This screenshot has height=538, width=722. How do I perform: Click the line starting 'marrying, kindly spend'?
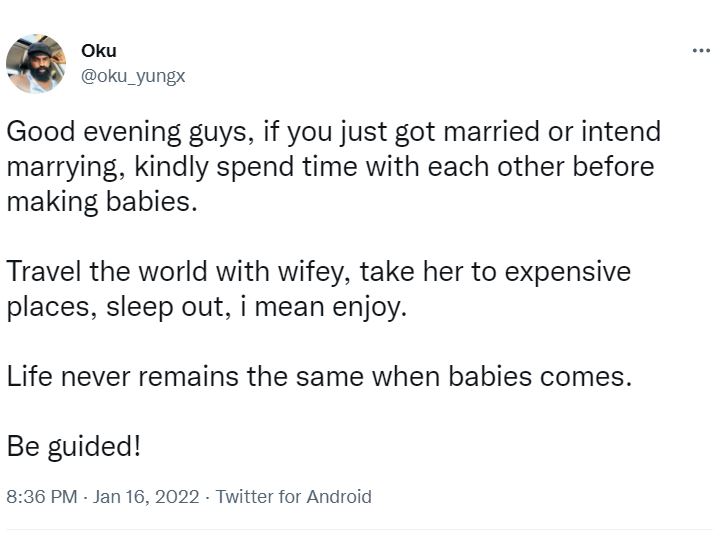(x=330, y=167)
